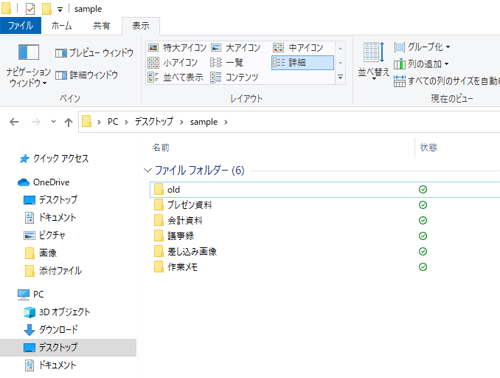Image resolution: width=500 pixels, height=378 pixels.
Task: Click the Up one level arrow
Action: (x=69, y=122)
